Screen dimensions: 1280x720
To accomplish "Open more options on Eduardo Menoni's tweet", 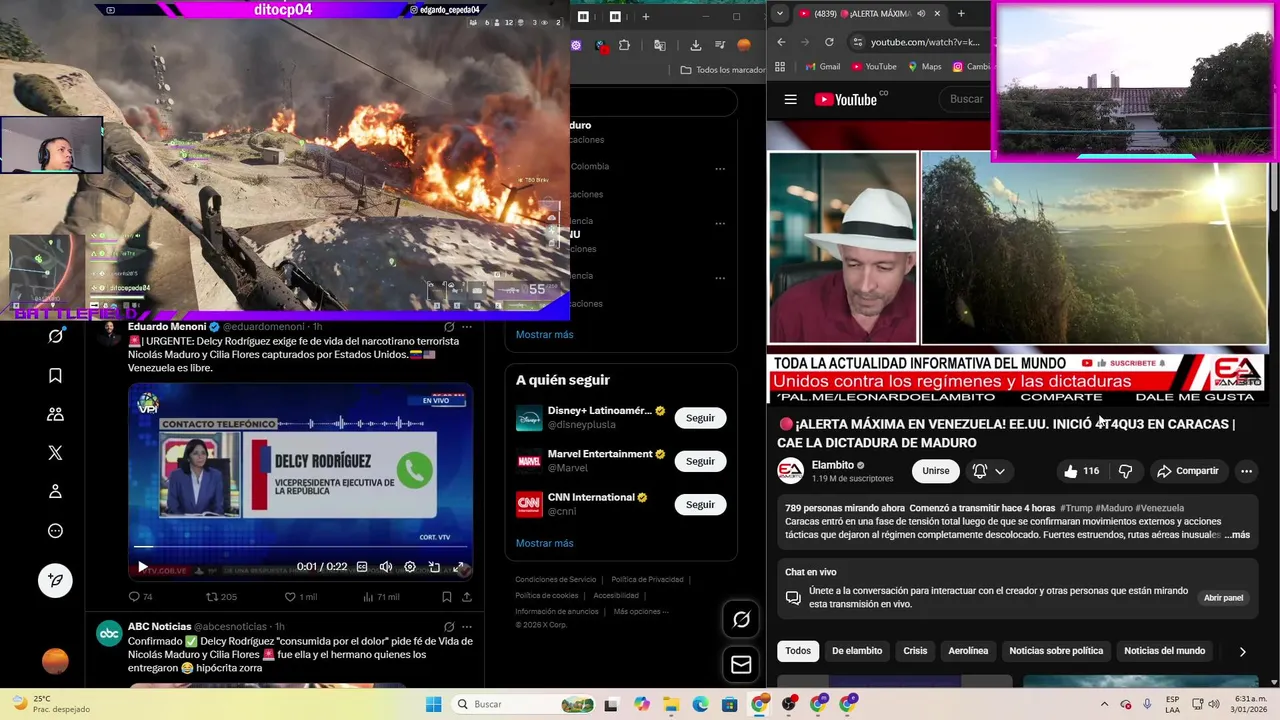I will (467, 327).
